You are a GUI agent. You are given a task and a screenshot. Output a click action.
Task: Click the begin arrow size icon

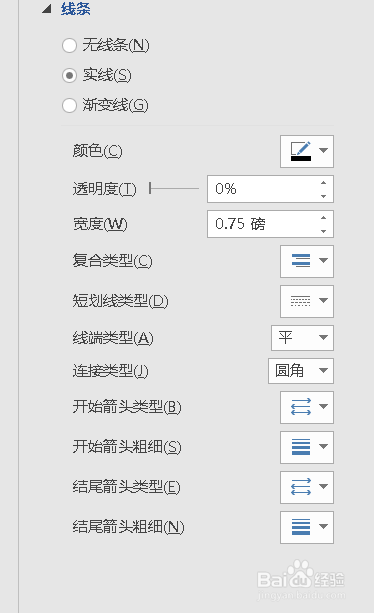pyautogui.click(x=301, y=447)
